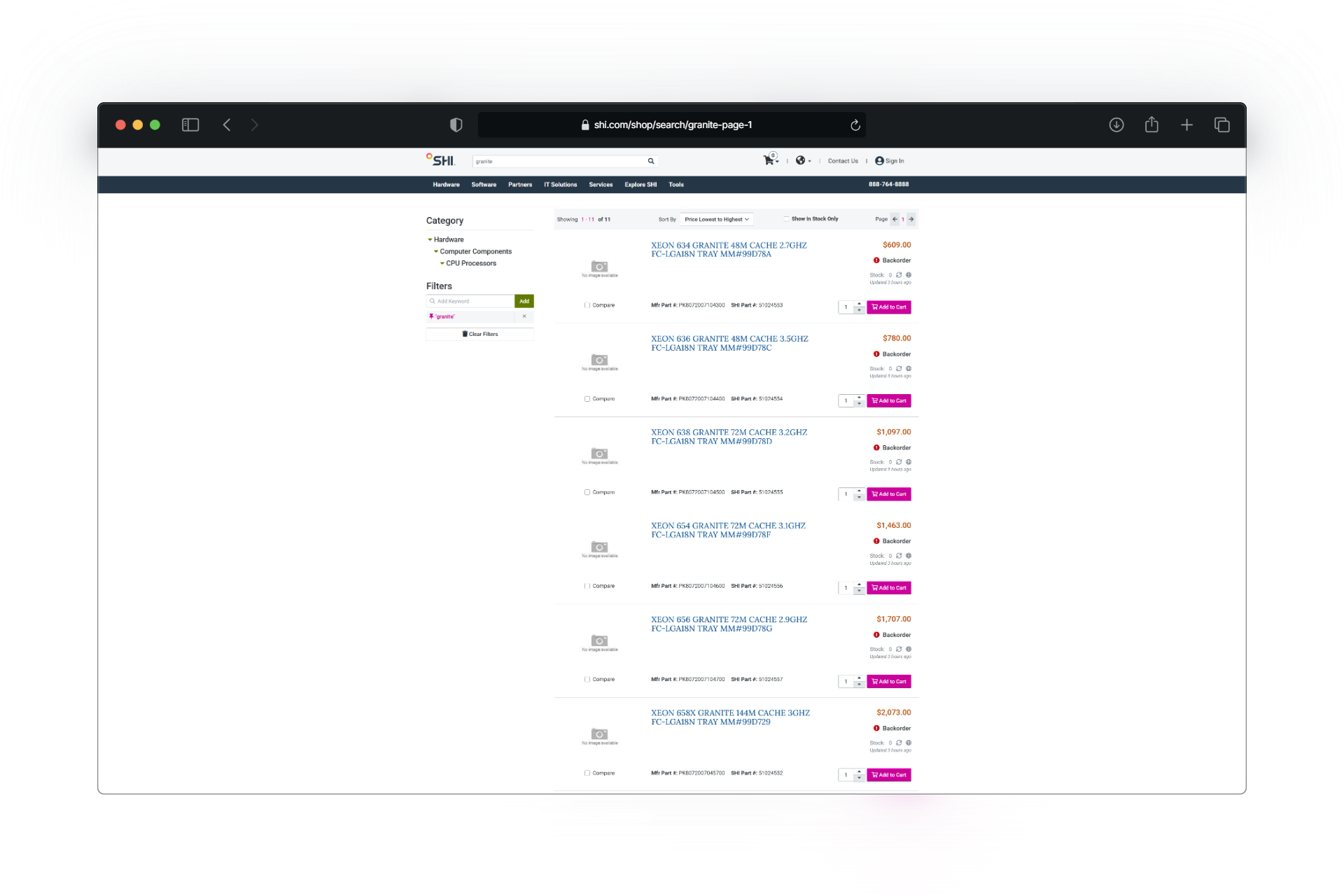The width and height of the screenshot is (1344, 896).
Task: Click the SHI logo
Action: point(440,160)
